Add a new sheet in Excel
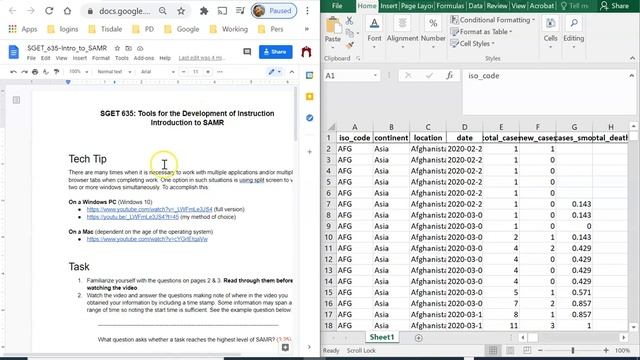Image resolution: width=640 pixels, height=360 pixels. point(418,338)
